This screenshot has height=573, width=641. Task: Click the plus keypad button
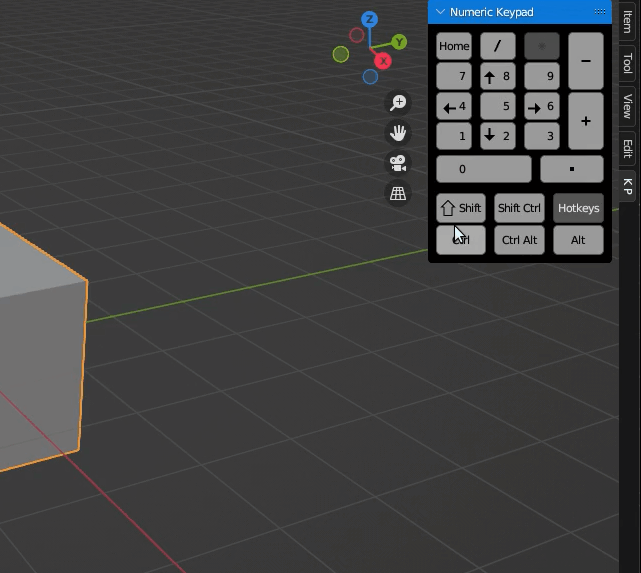point(586,121)
